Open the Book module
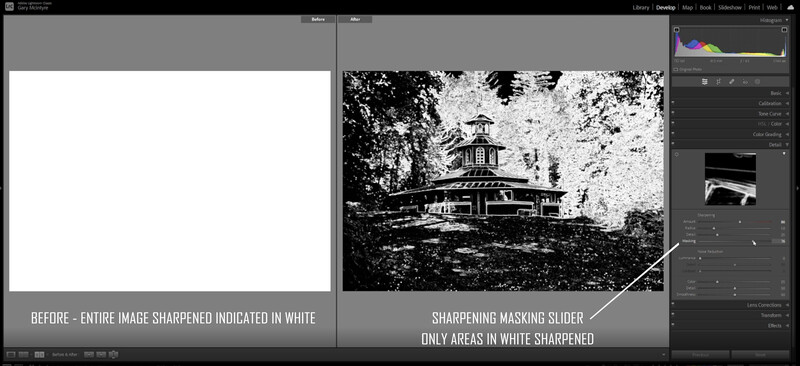 tap(706, 8)
